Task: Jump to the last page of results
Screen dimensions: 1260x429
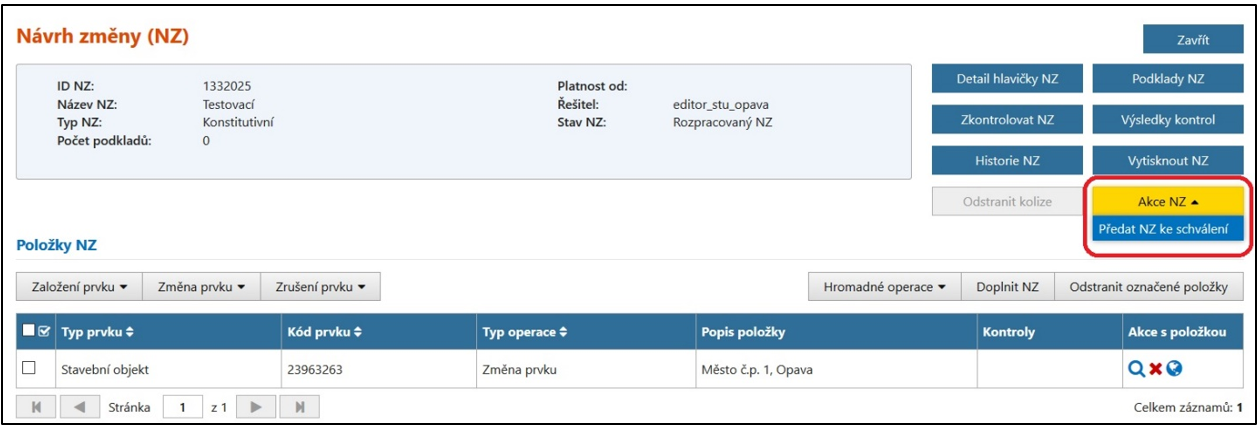Action: (299, 408)
